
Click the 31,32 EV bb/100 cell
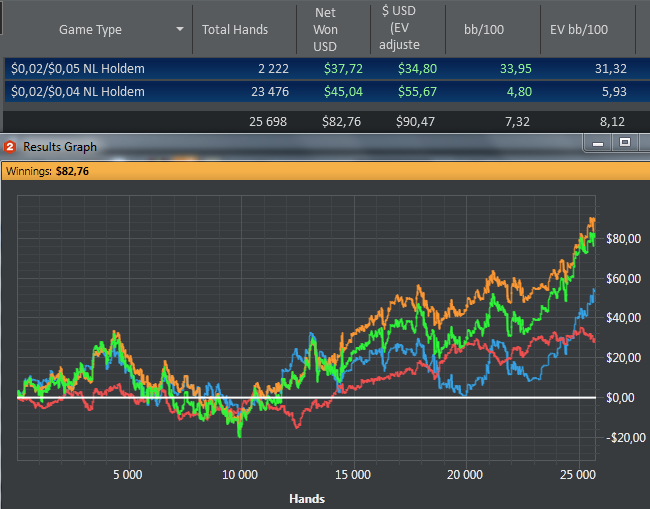(611, 68)
